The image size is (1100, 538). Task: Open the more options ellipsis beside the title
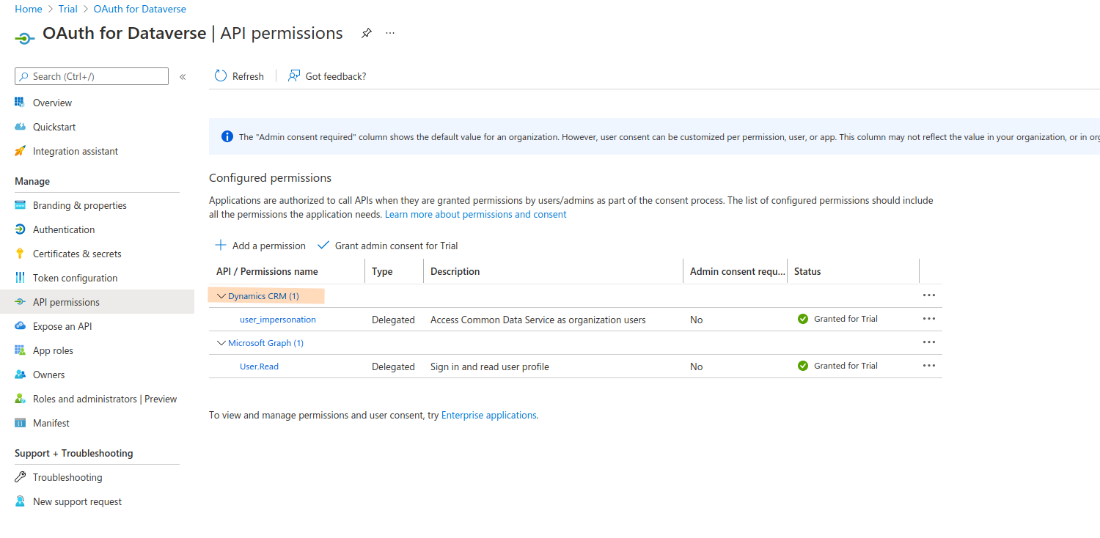[390, 33]
